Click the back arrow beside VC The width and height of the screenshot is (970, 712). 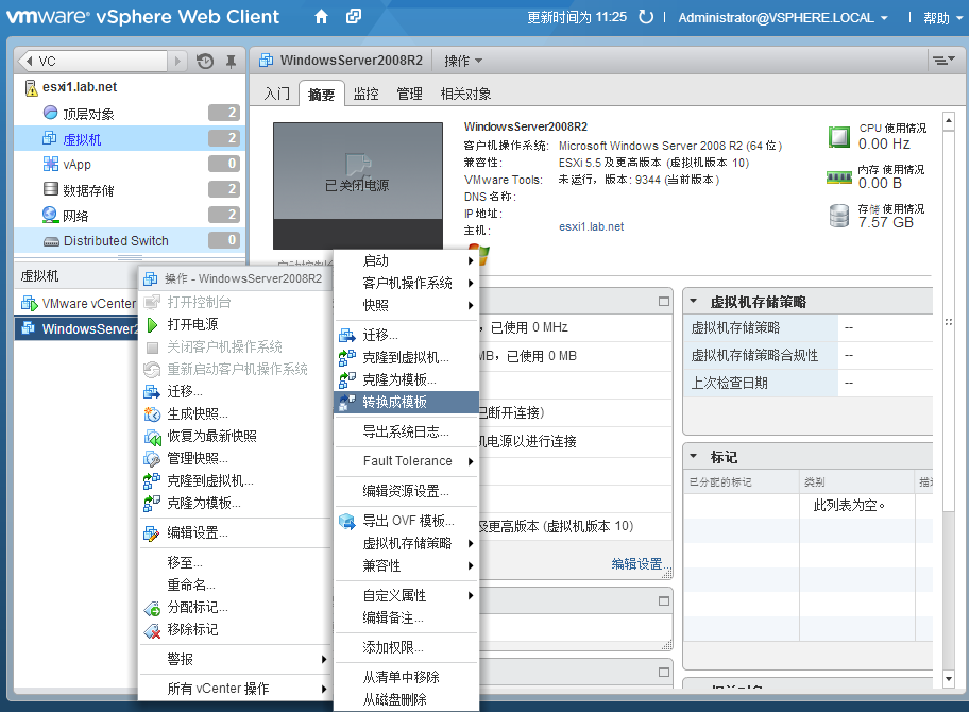pos(29,61)
